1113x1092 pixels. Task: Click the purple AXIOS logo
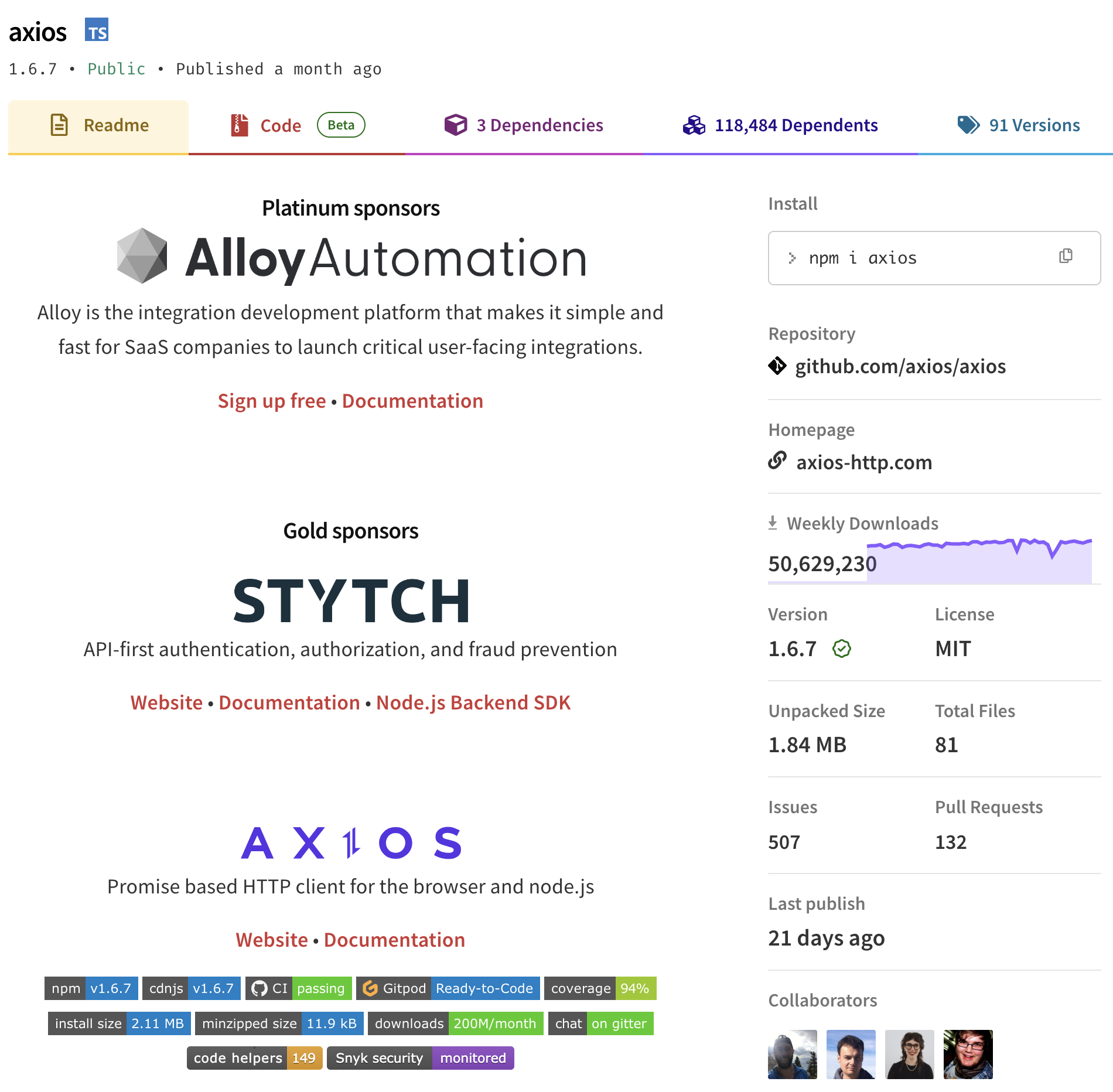click(351, 842)
